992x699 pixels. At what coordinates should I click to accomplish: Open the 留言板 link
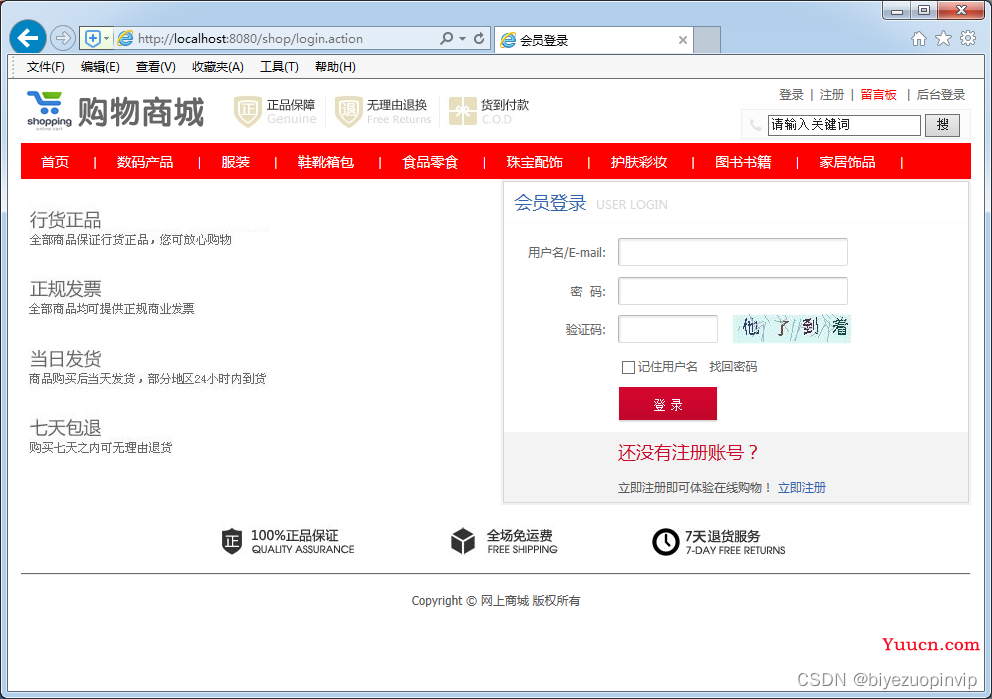coord(879,95)
